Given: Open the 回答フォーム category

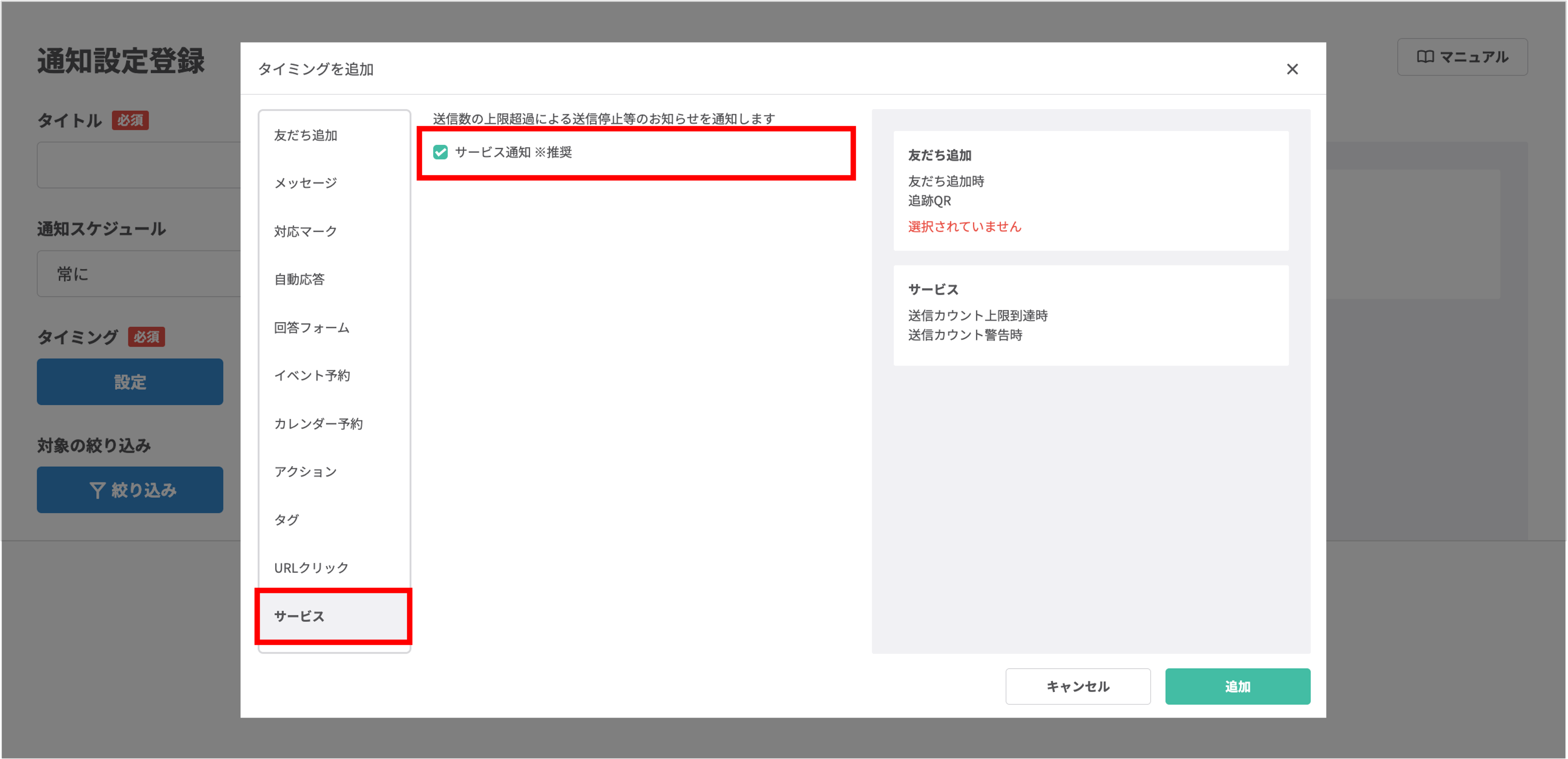Looking at the screenshot, I should [334, 327].
